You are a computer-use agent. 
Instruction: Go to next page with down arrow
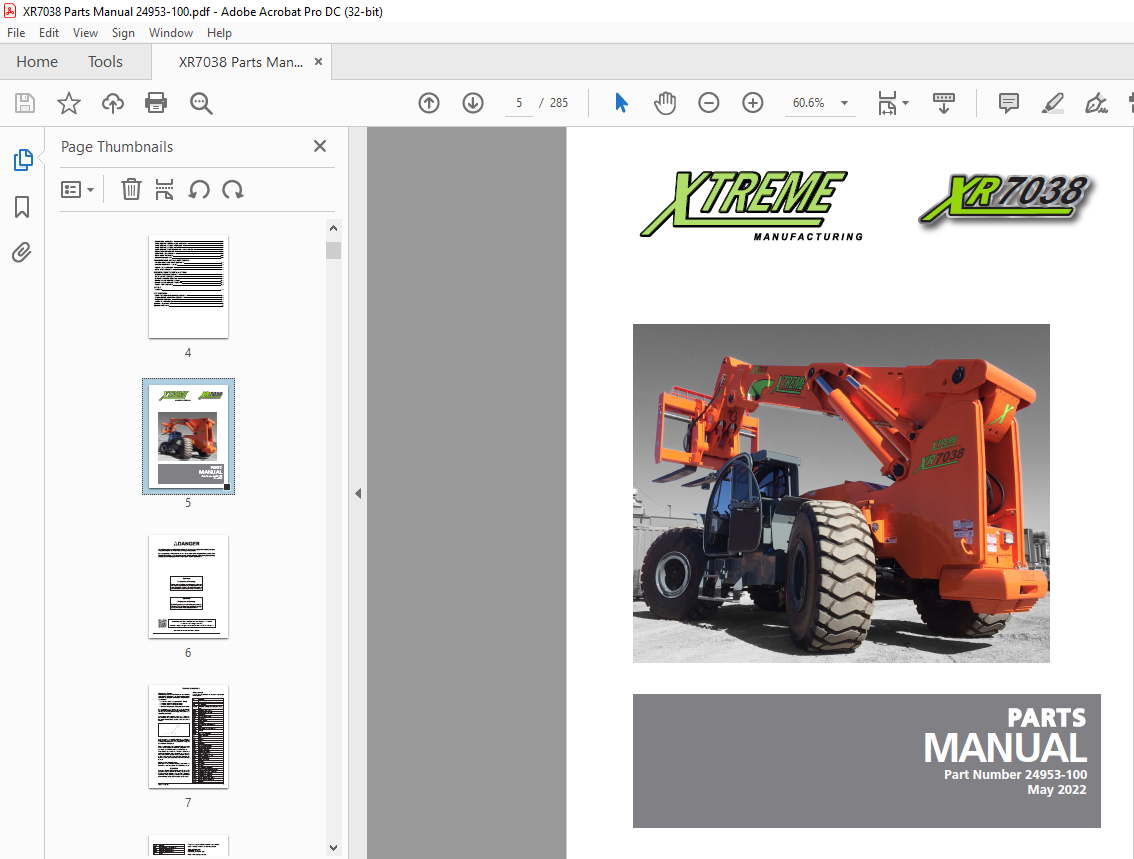point(473,103)
